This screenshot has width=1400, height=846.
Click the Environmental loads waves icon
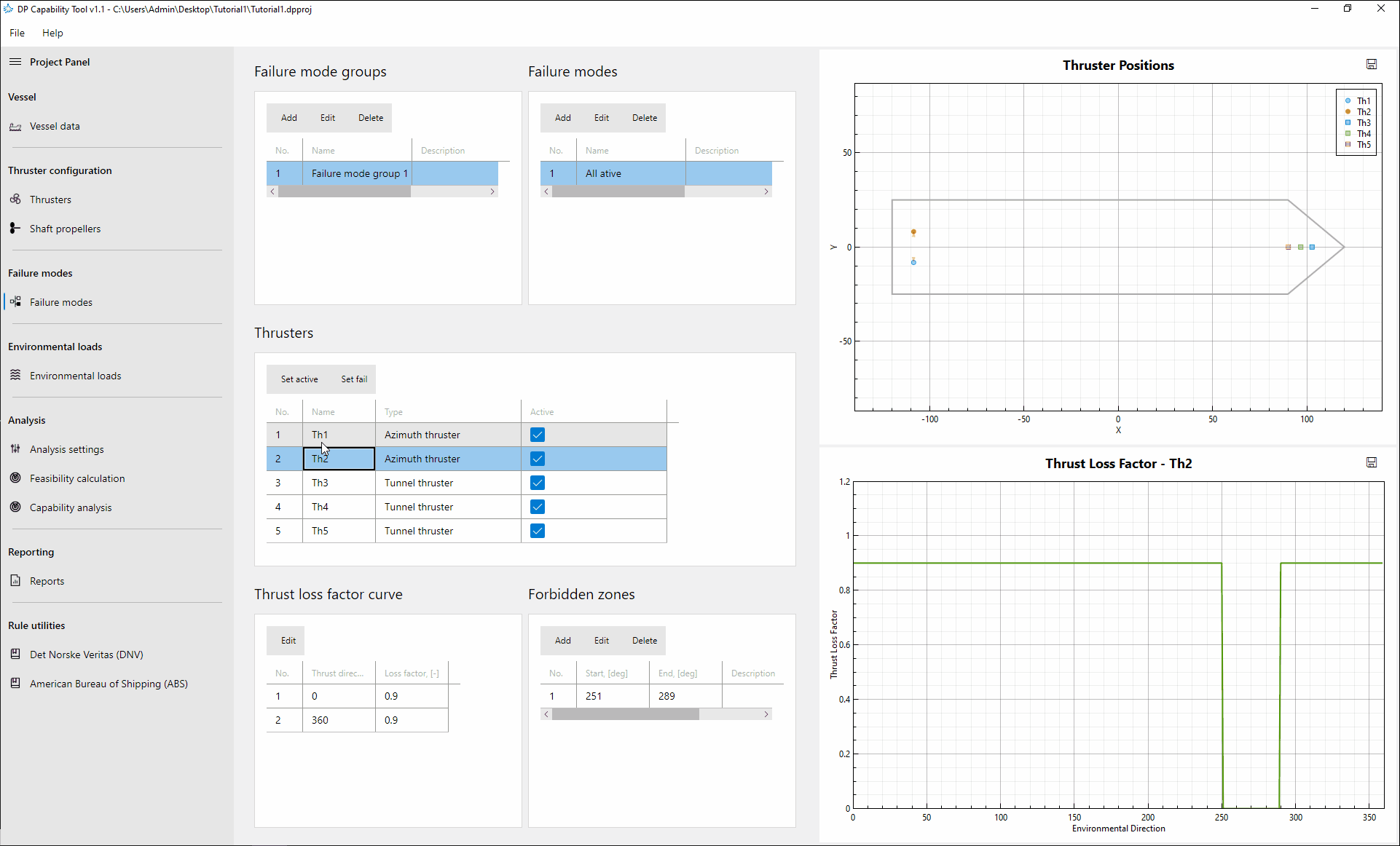point(15,376)
